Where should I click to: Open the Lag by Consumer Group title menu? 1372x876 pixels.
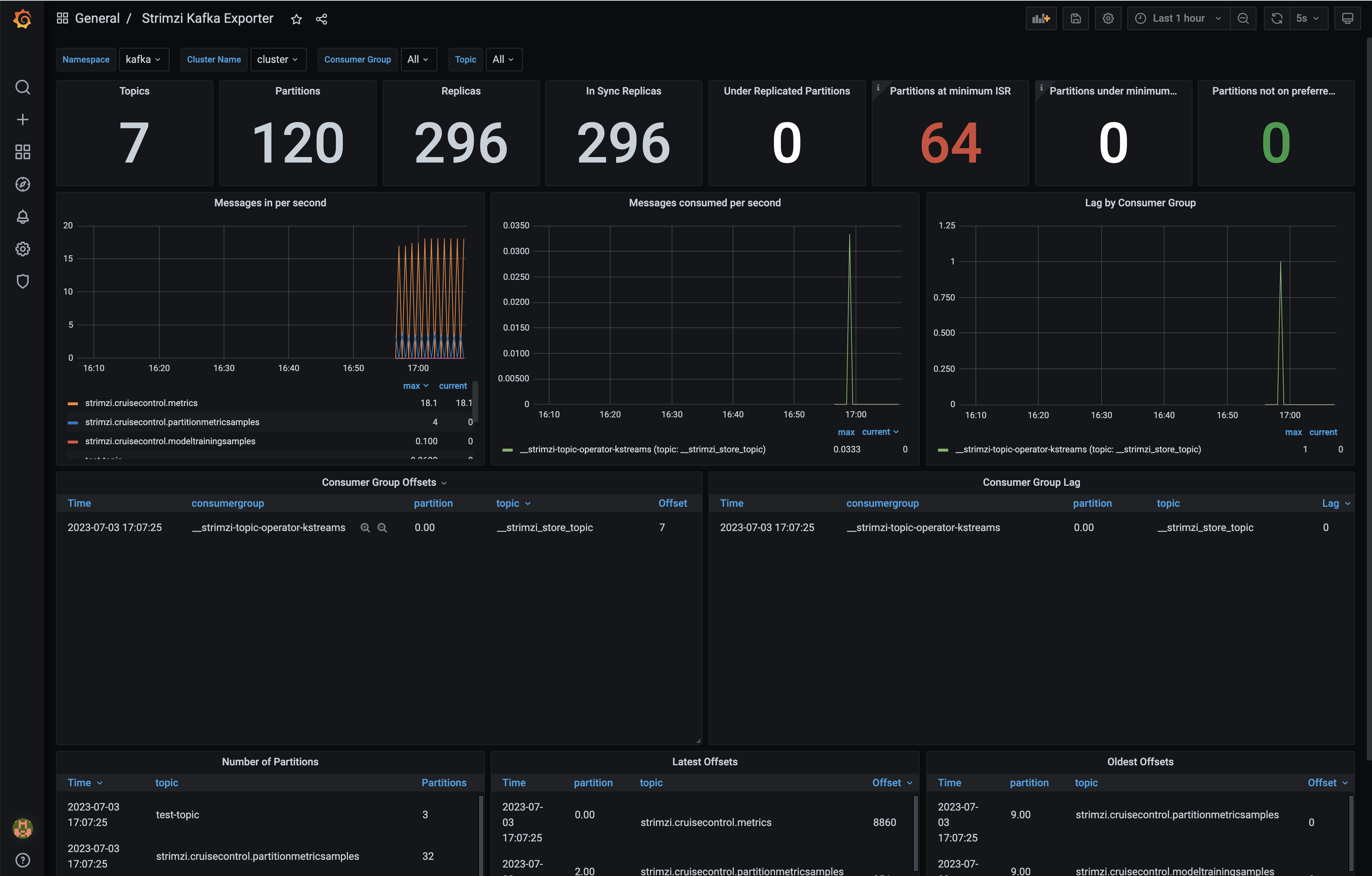tap(1140, 203)
